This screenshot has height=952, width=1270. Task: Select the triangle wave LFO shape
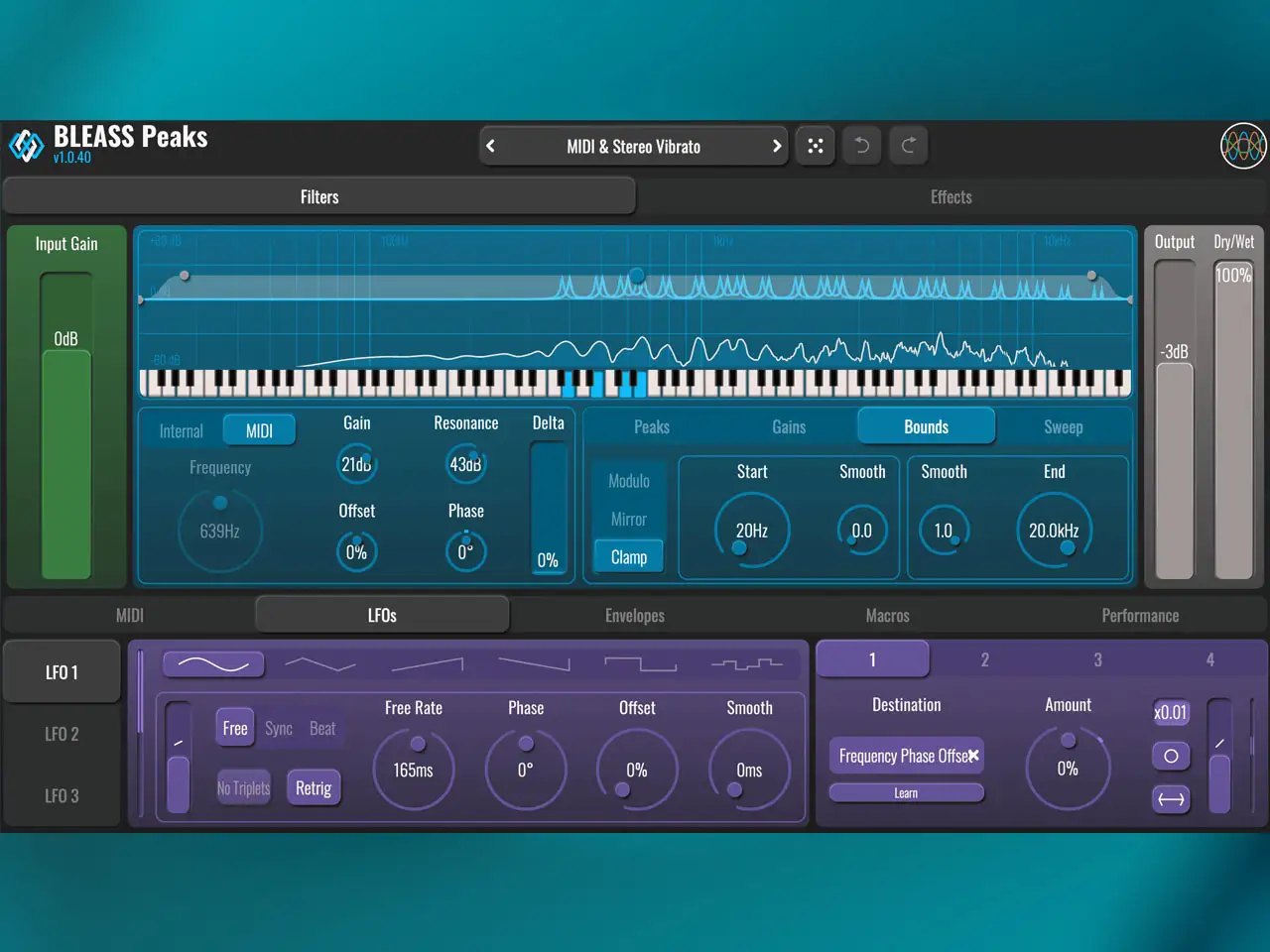tap(319, 664)
